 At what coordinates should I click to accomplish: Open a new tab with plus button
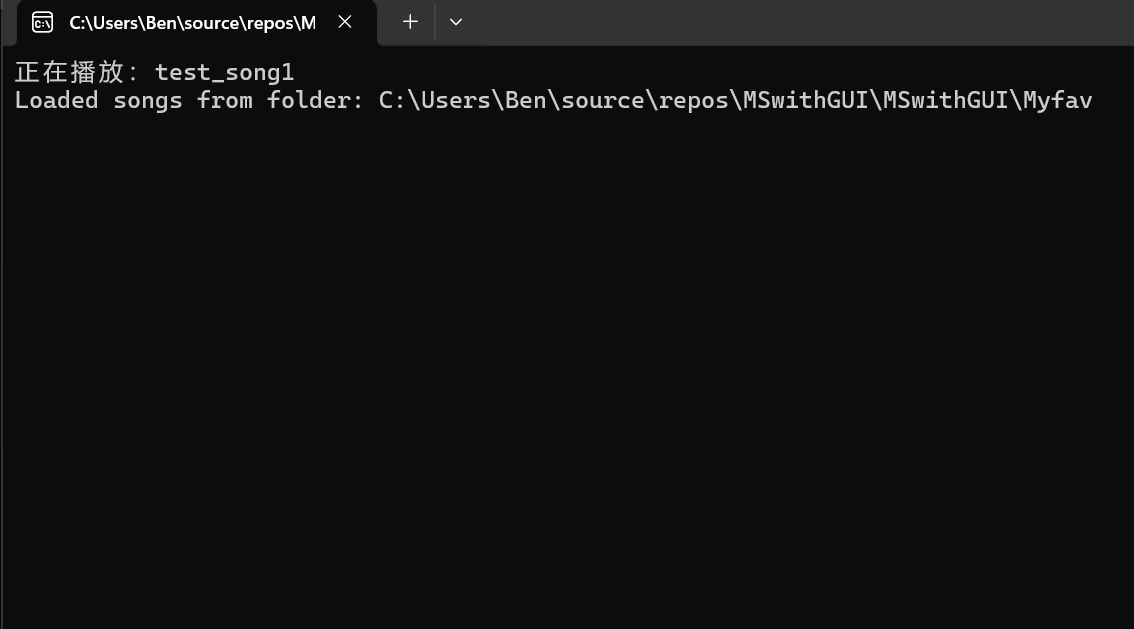point(410,22)
